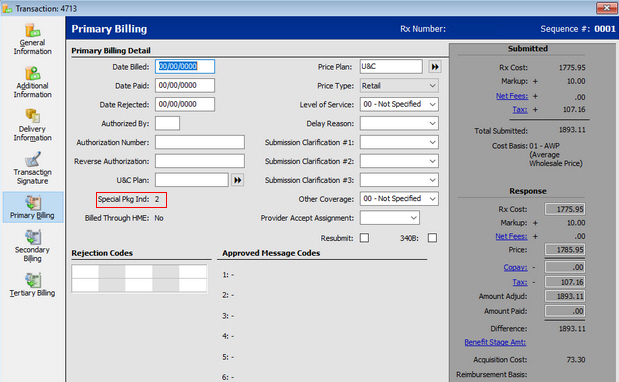Image resolution: width=619 pixels, height=382 pixels.
Task: Open the Benefit Stage Amt link
Action: [495, 342]
